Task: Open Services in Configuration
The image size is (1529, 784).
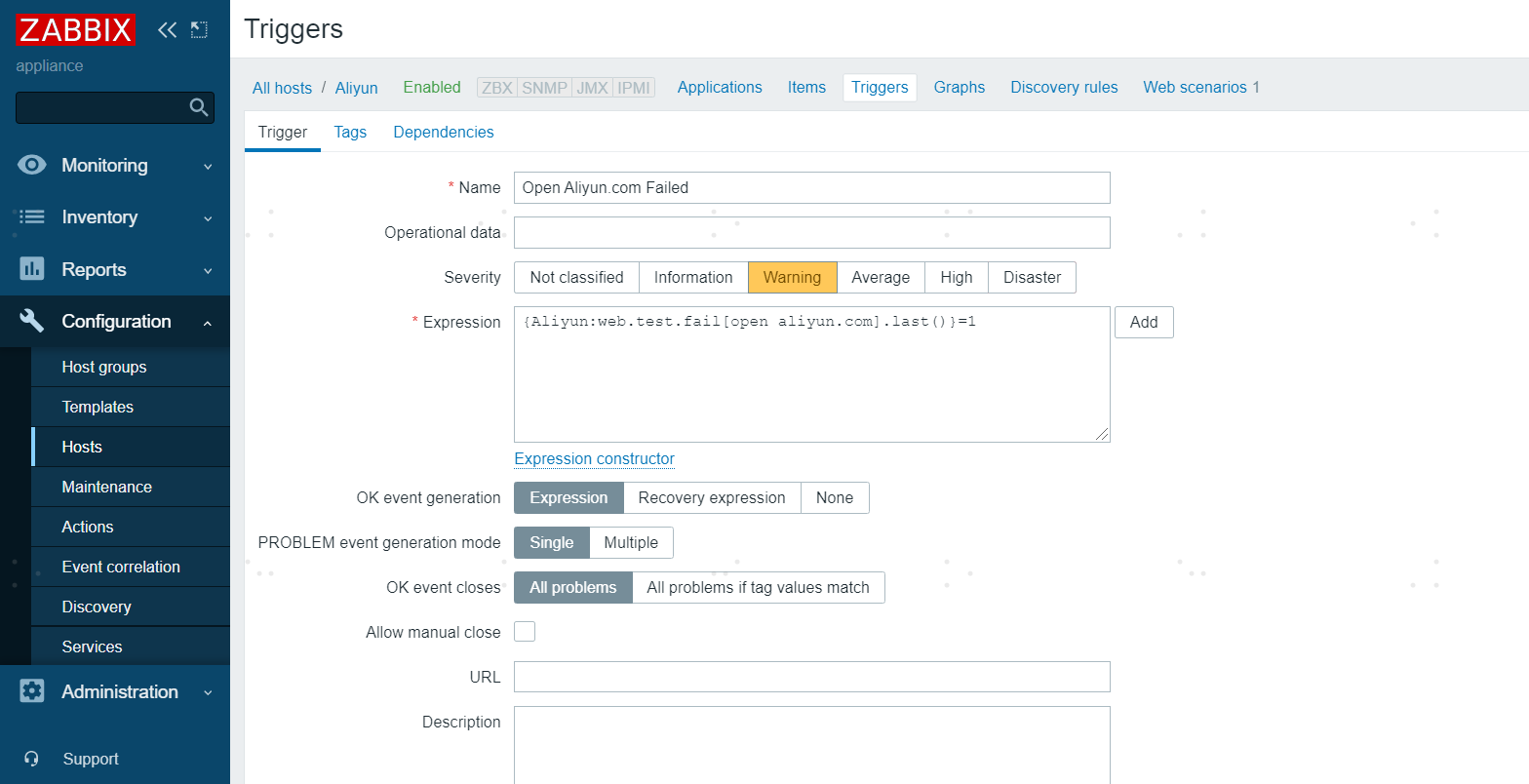Action: point(131,647)
